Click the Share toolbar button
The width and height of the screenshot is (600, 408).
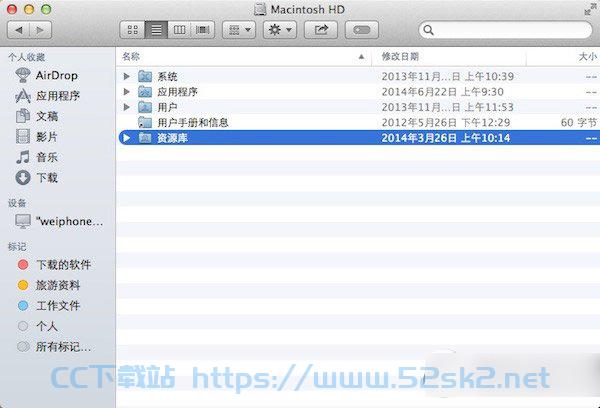point(321,30)
